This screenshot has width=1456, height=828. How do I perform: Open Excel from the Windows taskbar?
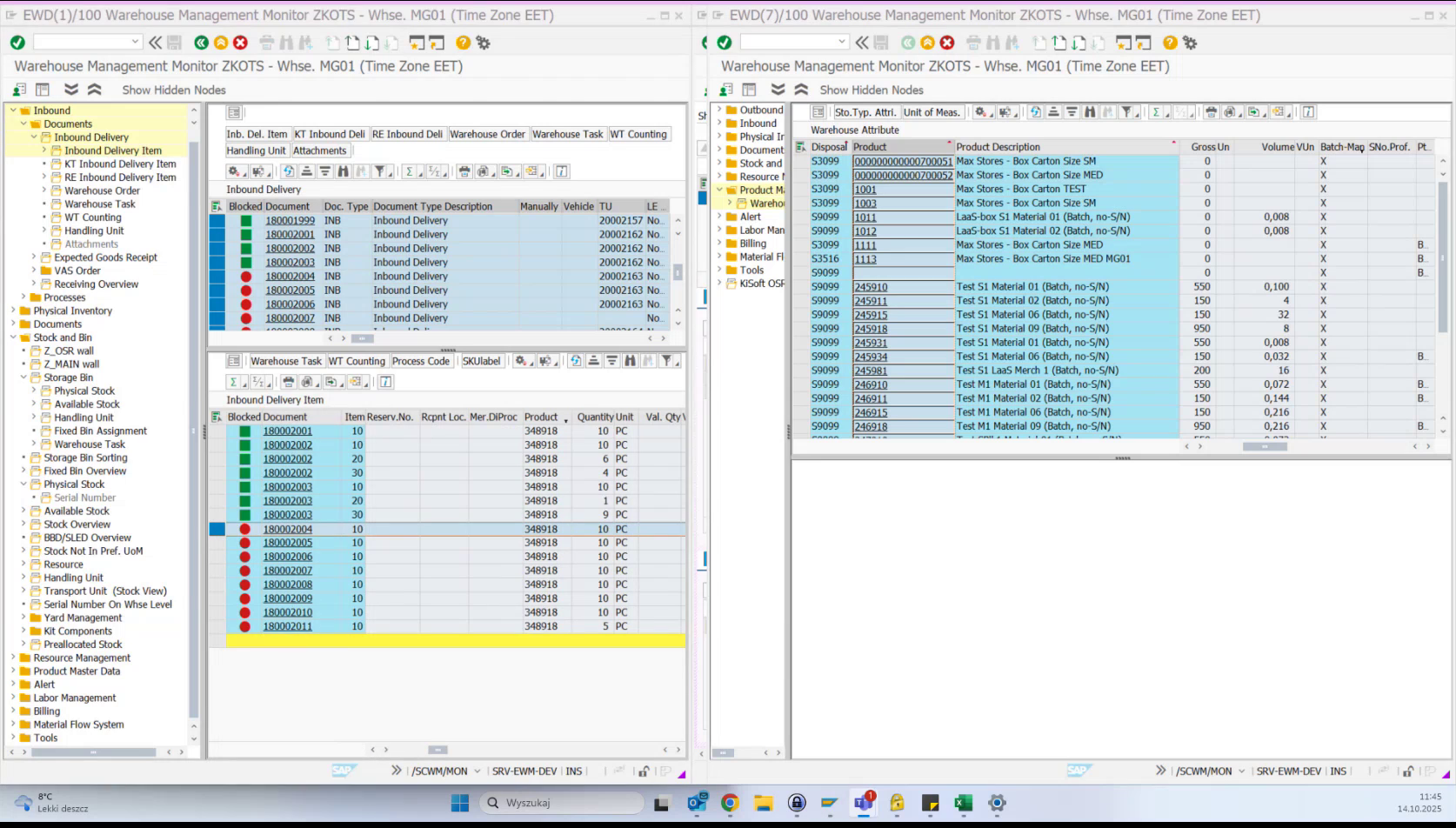tap(963, 802)
